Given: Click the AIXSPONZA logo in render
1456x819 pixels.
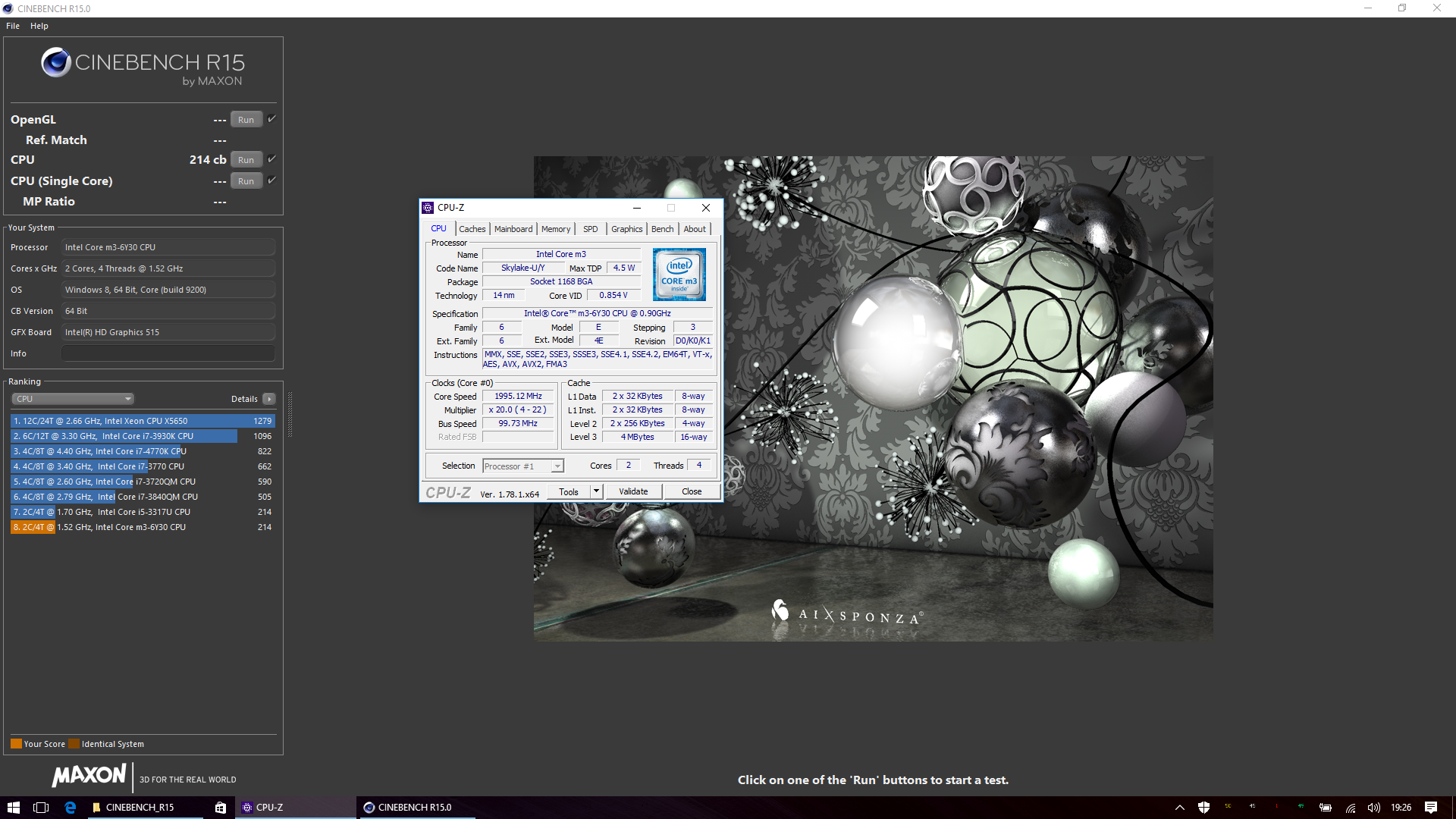Looking at the screenshot, I should pyautogui.click(x=847, y=613).
